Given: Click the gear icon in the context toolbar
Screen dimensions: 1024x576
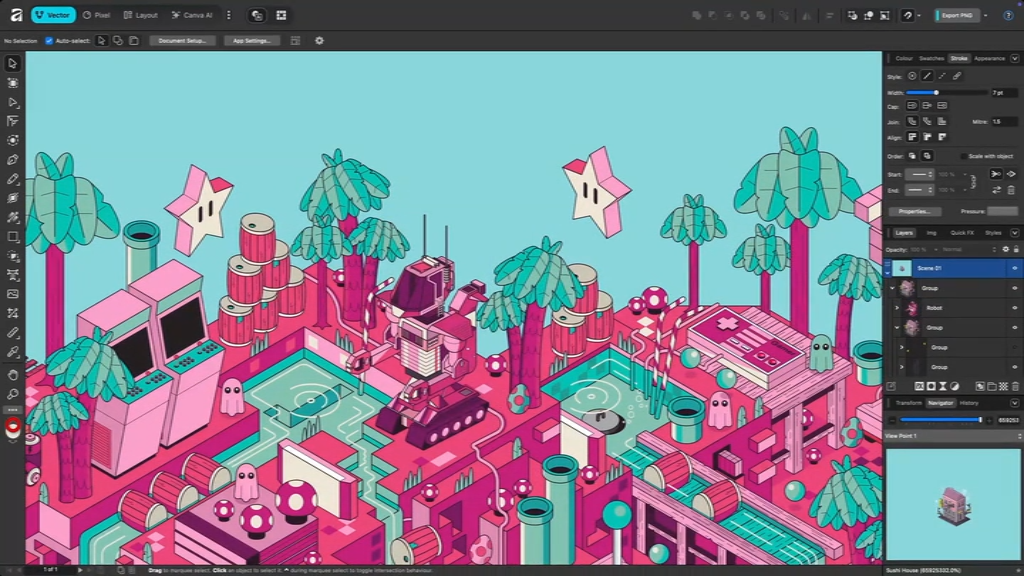Looking at the screenshot, I should pos(319,40).
